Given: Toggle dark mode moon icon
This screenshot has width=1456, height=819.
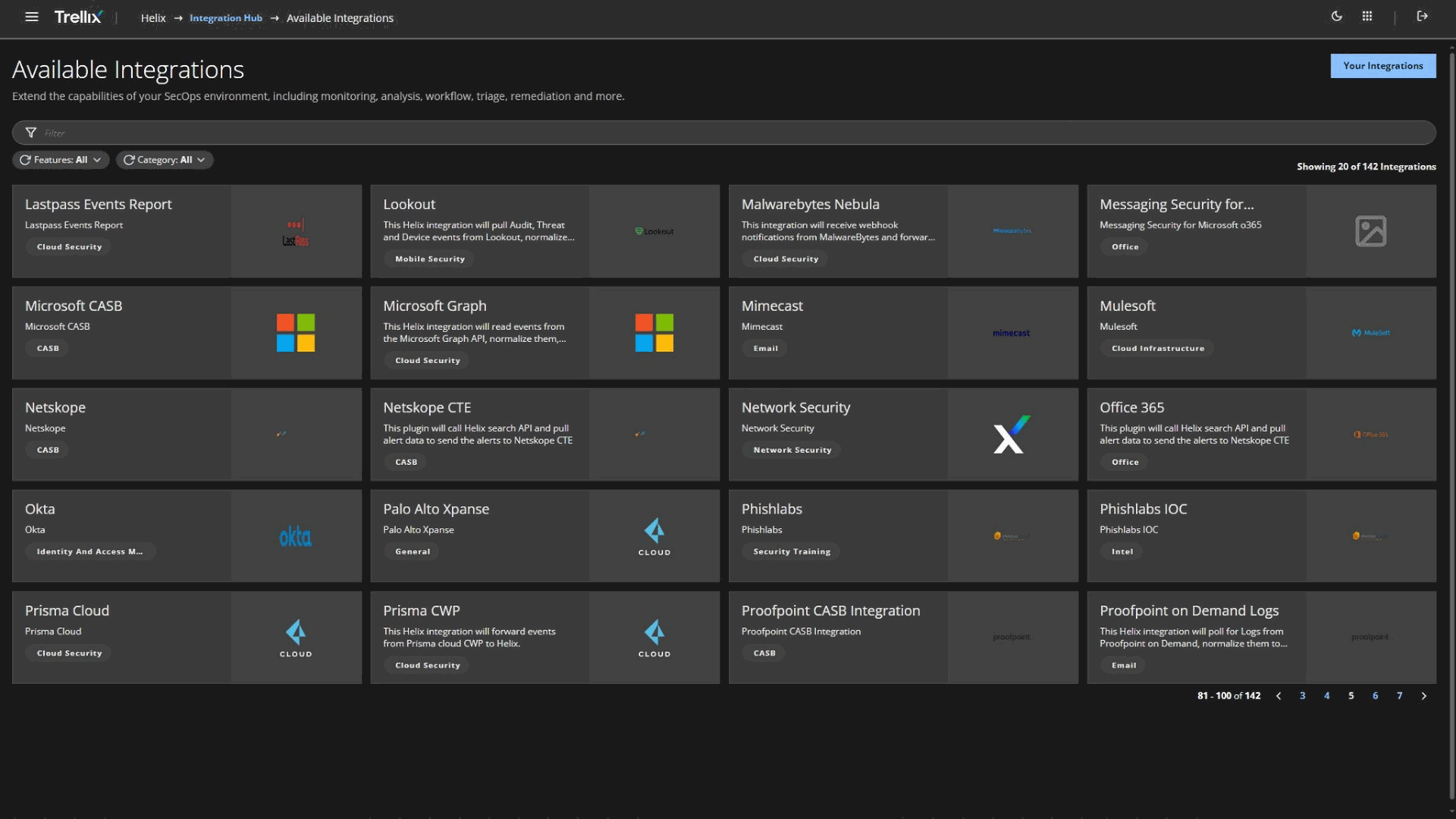Looking at the screenshot, I should tap(1337, 16).
